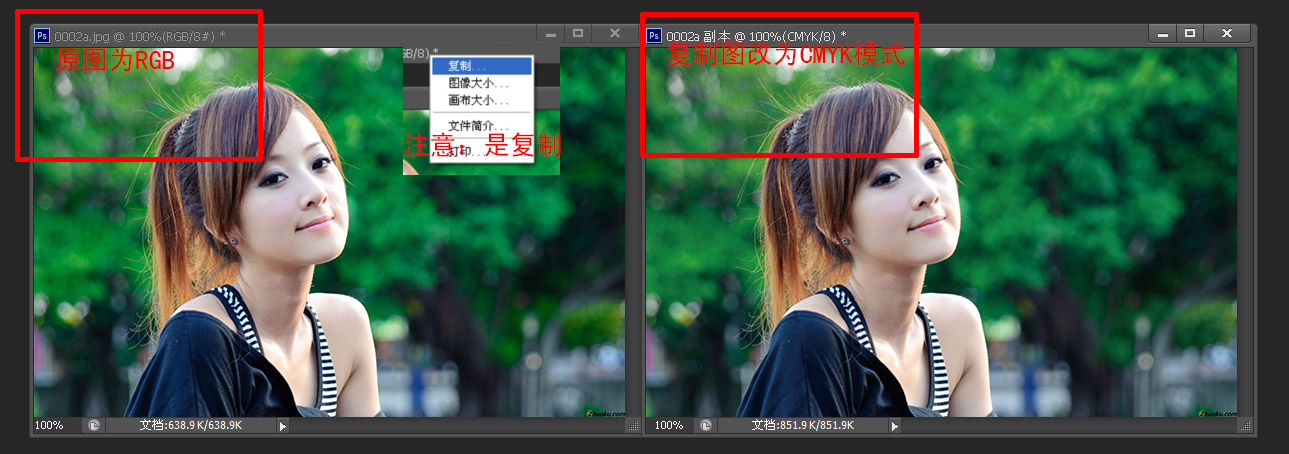This screenshot has width=1289, height=454.
Task: Click the 100% zoom field in 0002a 副本 window
Action: coord(670,425)
